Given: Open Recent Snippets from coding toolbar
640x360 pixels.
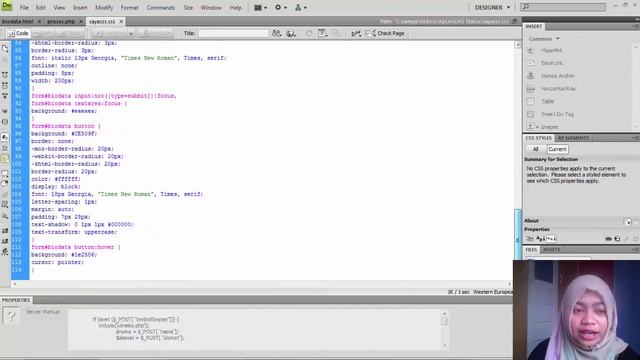Looking at the screenshot, I should 5,205.
